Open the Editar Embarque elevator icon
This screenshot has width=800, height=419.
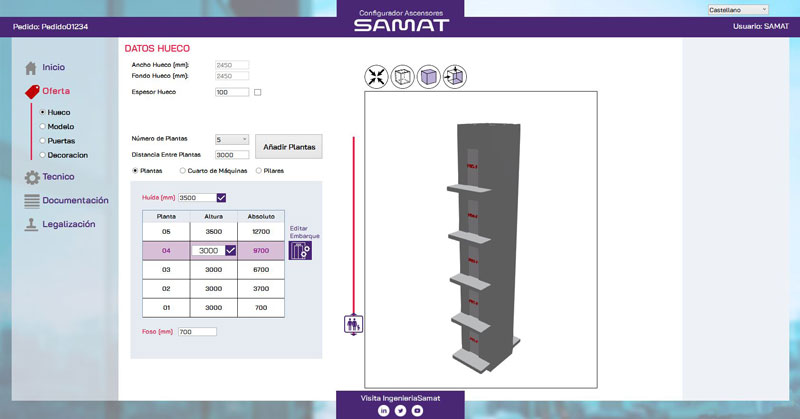pos(301,251)
